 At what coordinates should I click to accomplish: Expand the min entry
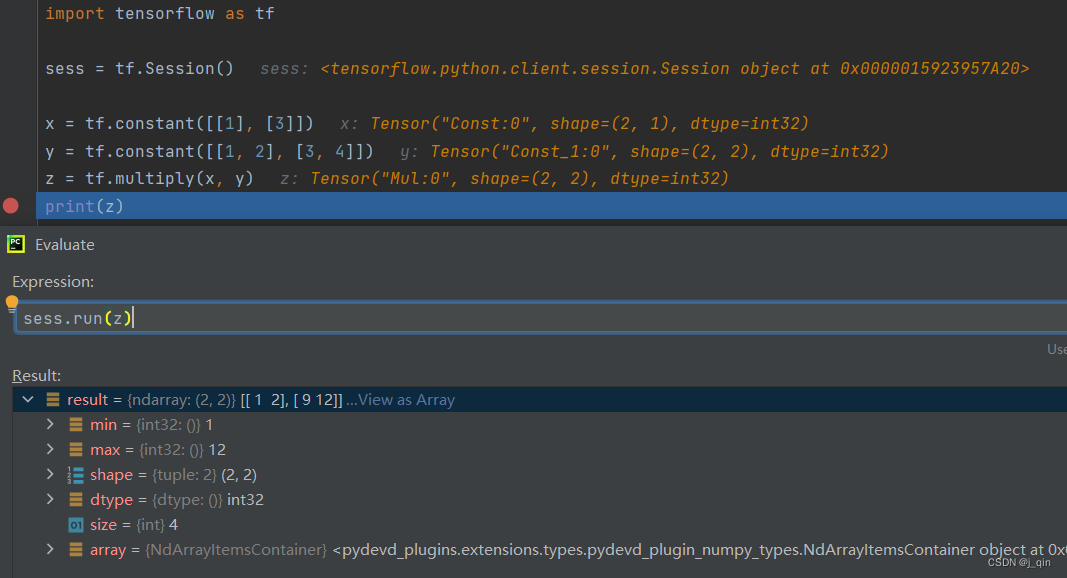point(49,424)
